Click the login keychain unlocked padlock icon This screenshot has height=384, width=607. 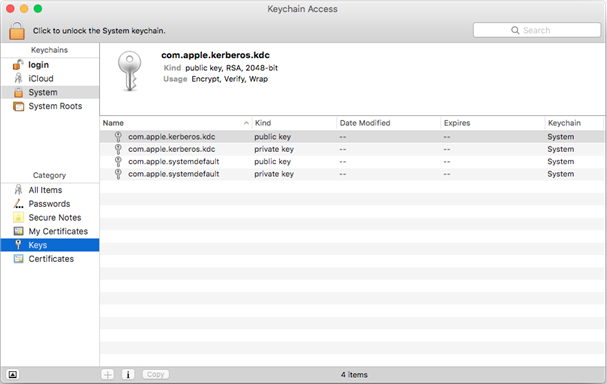18,65
